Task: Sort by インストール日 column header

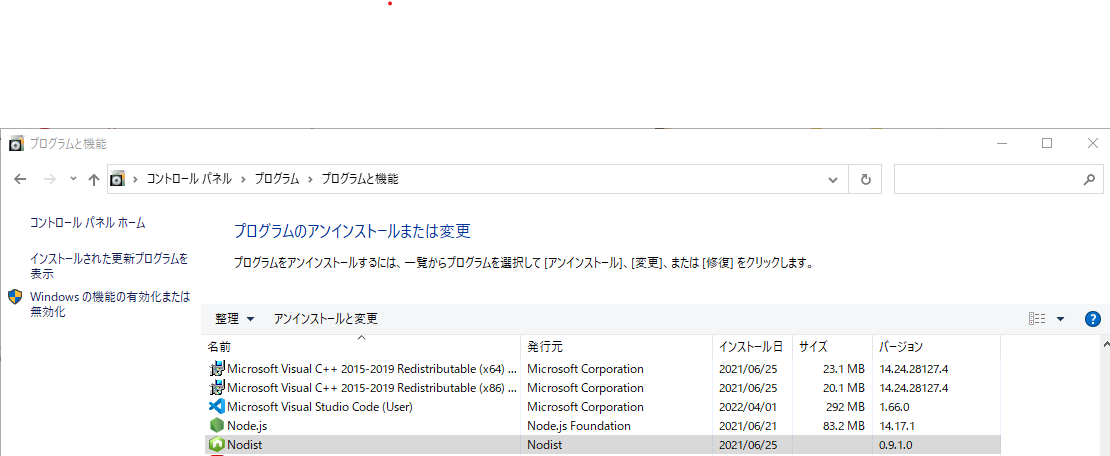Action: (753, 347)
